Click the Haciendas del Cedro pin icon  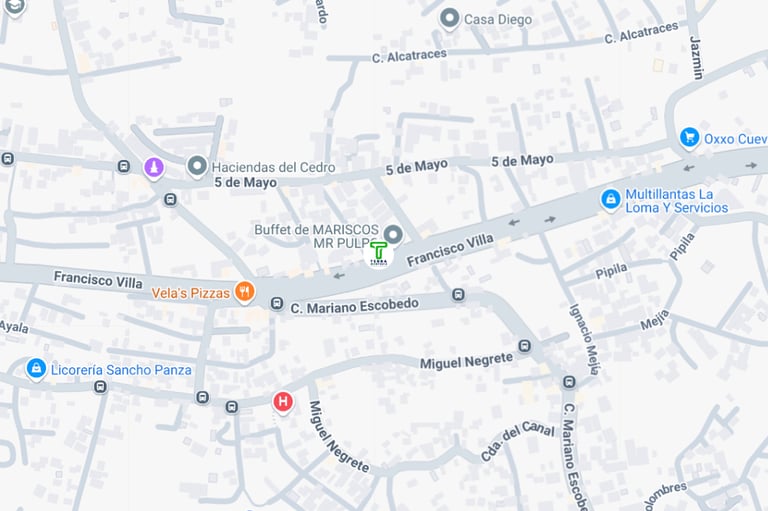click(197, 167)
